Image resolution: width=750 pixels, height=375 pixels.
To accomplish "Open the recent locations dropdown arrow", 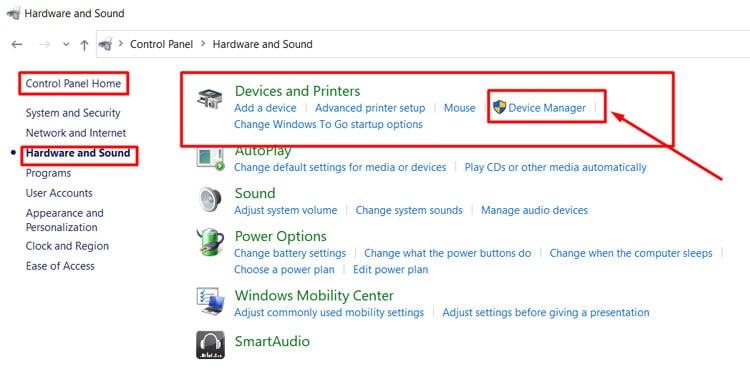I will [66, 44].
